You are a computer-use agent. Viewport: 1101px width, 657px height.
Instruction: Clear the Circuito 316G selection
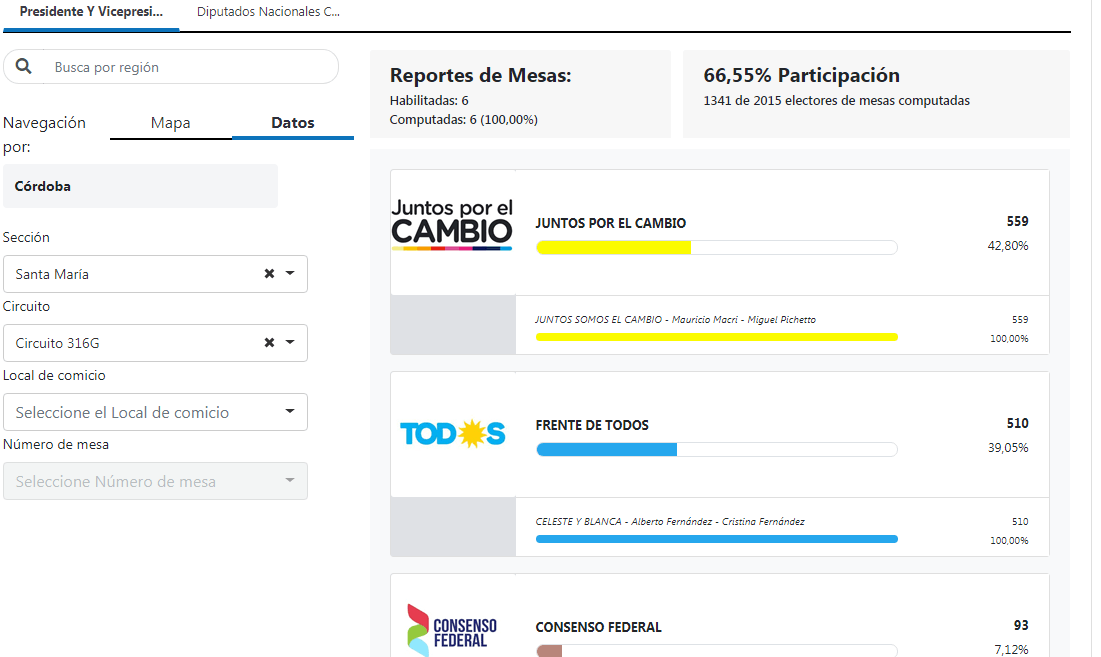point(269,343)
